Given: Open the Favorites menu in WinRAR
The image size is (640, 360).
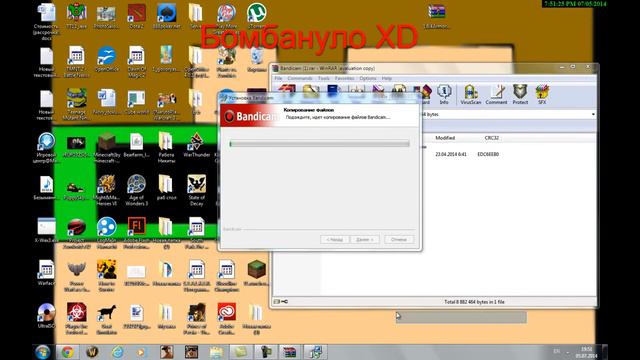Looking at the screenshot, I should coord(344,78).
